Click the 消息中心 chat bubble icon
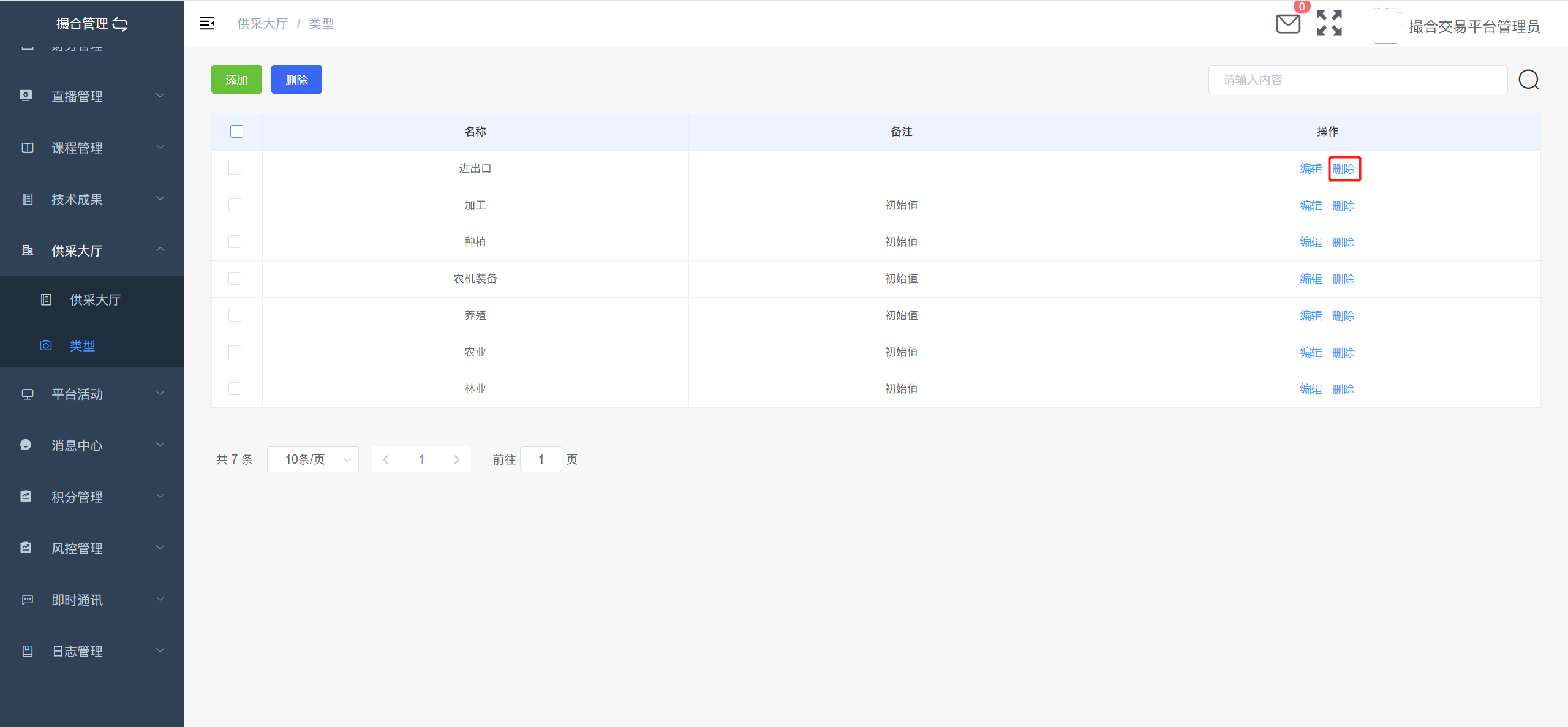1568x727 pixels. (26, 445)
